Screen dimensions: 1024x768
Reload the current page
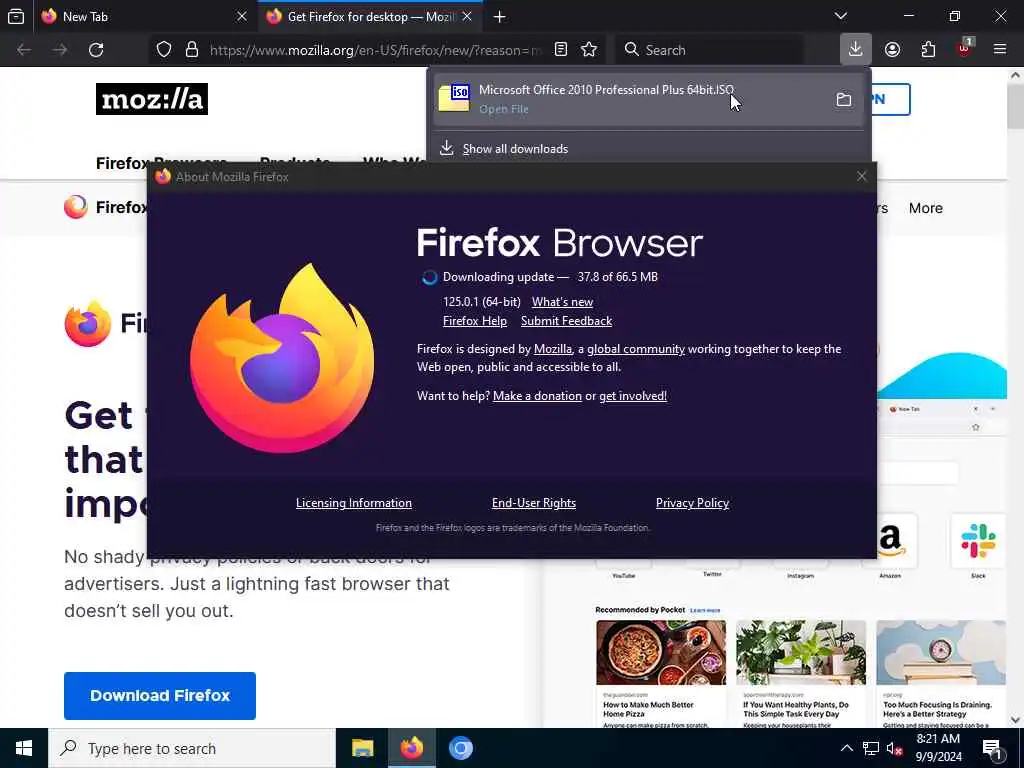[96, 50]
